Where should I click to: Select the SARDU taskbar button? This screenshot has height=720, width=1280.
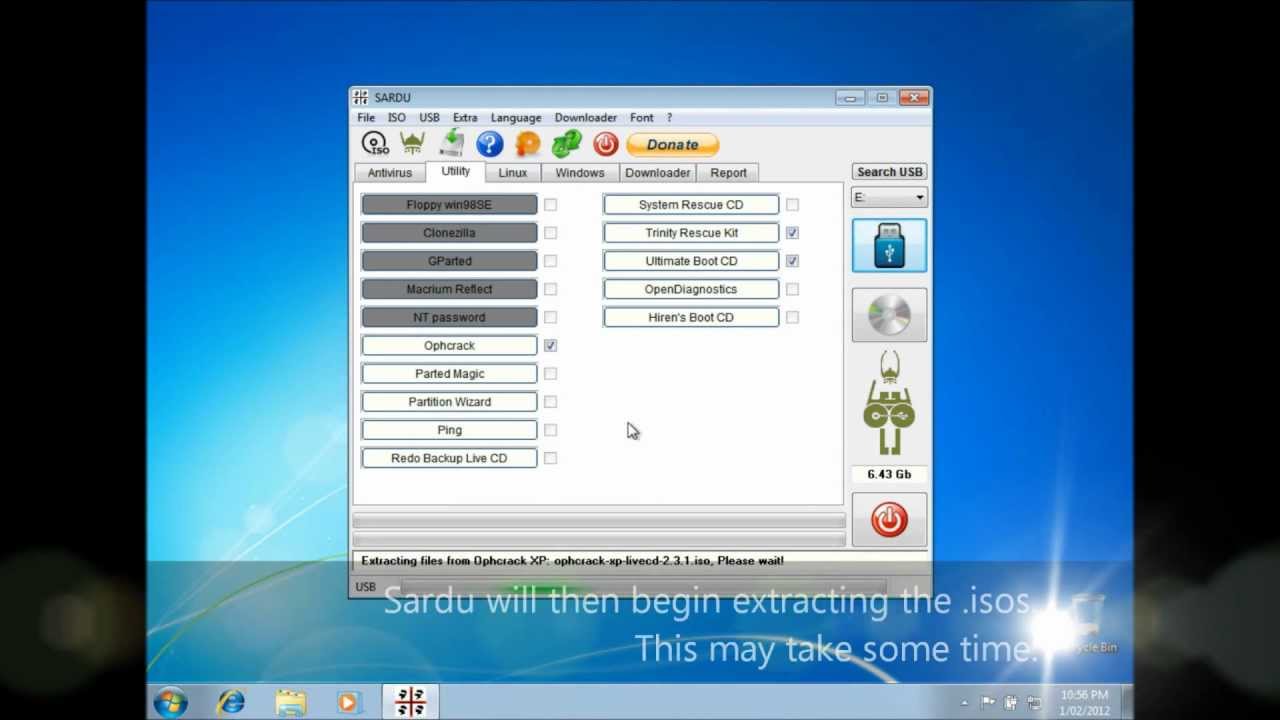pos(410,702)
